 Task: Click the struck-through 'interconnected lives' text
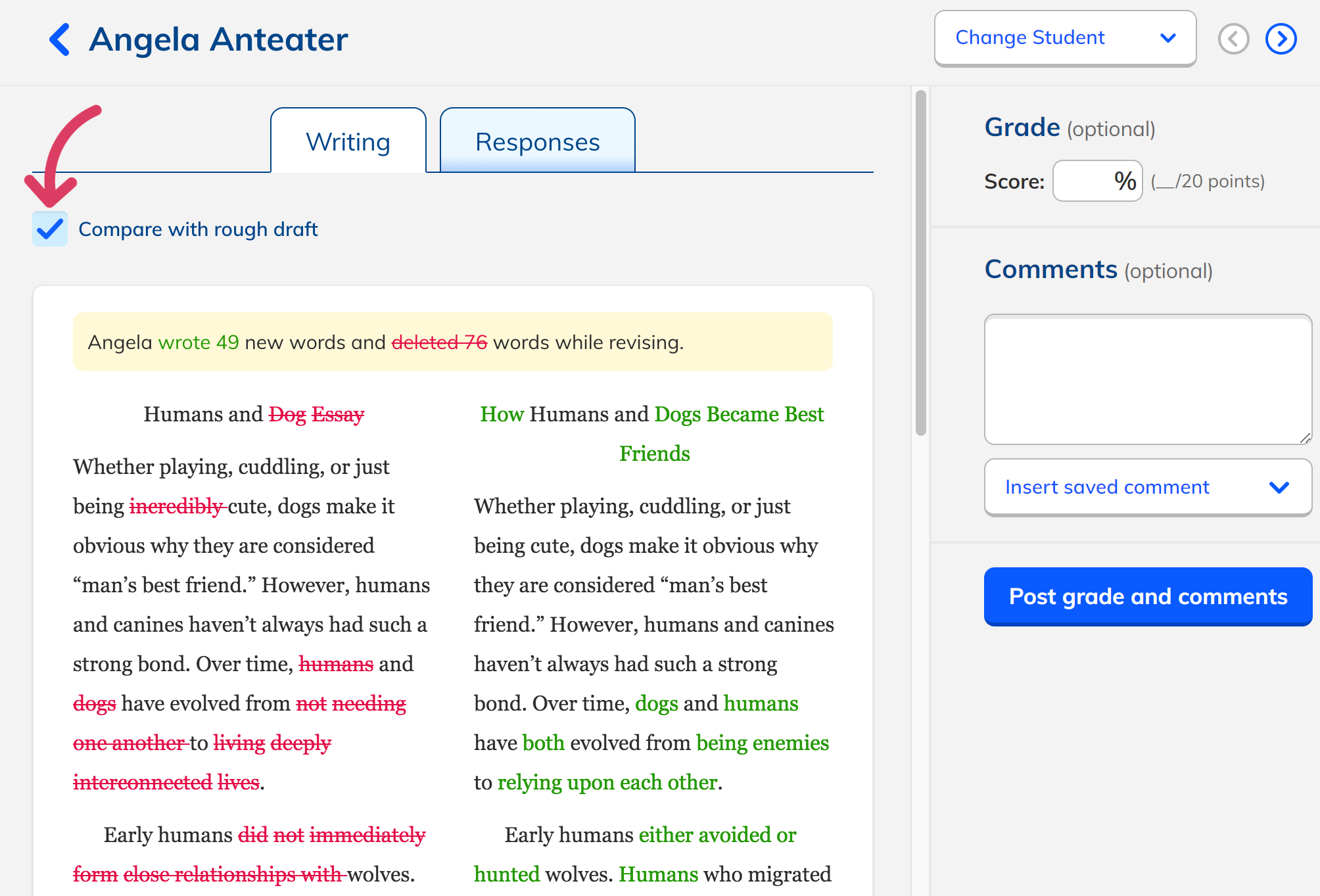click(x=166, y=782)
